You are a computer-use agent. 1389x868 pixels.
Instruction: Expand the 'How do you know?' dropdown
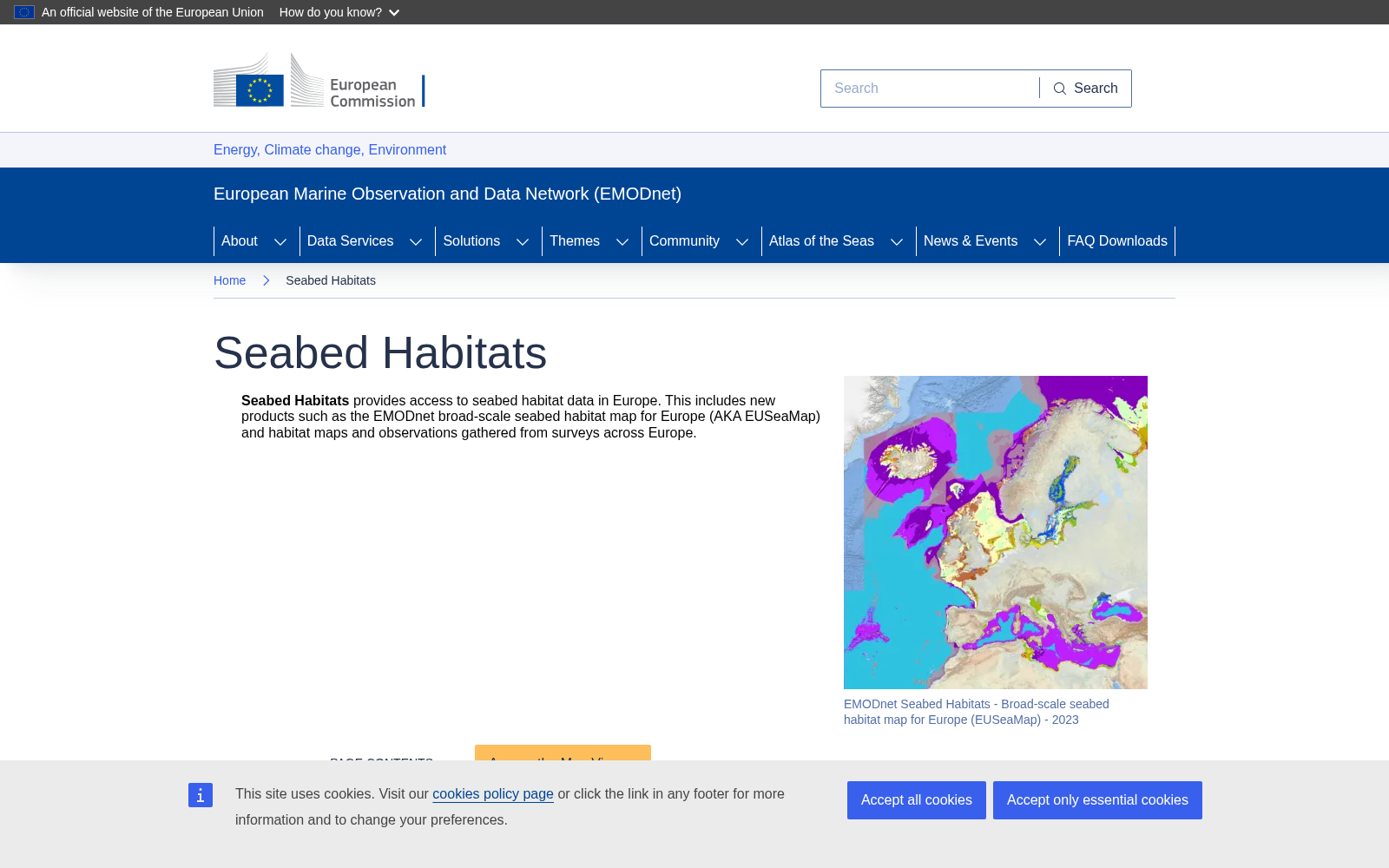coord(339,12)
